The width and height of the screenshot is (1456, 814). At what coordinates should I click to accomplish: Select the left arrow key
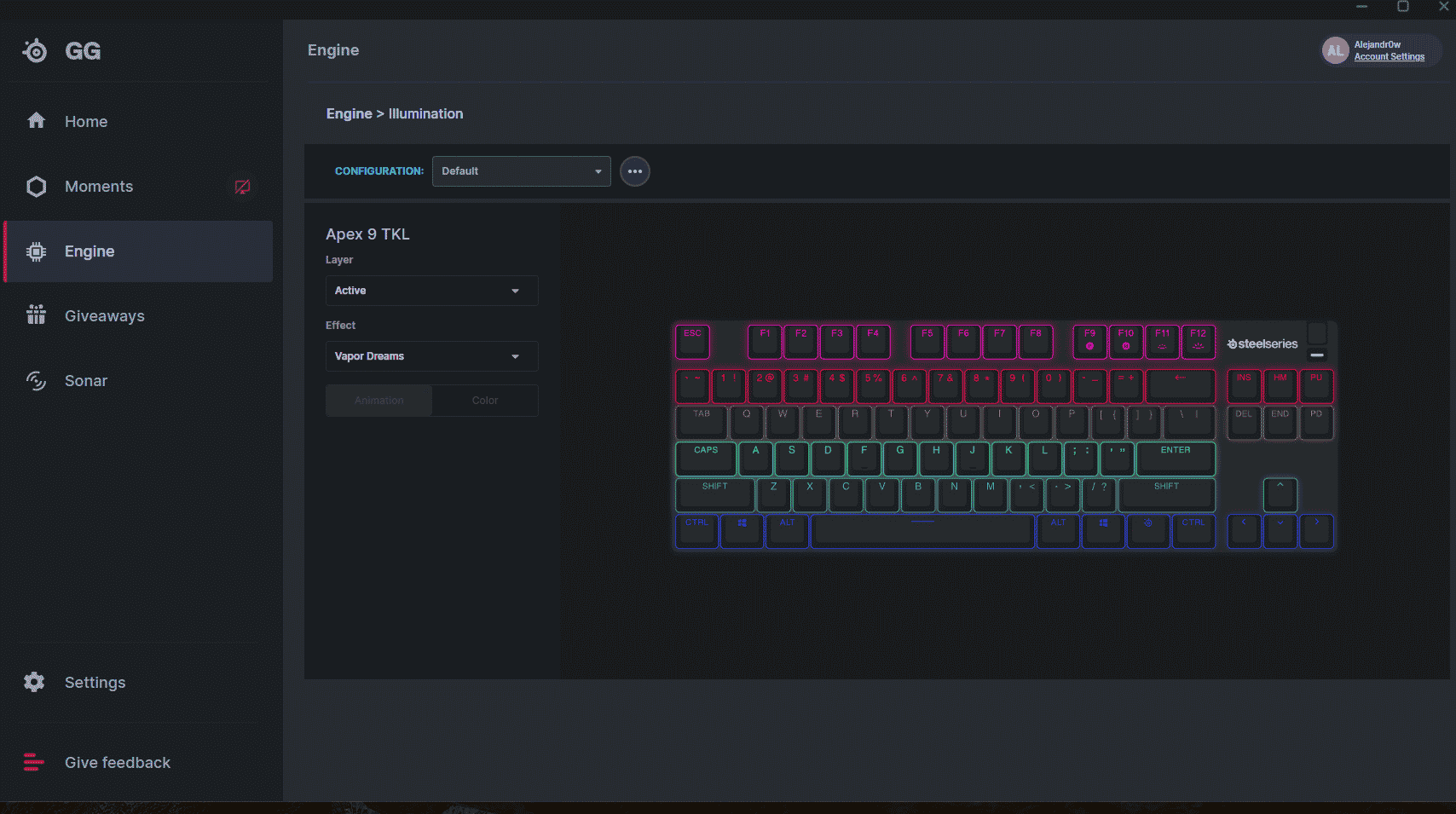point(1245,531)
